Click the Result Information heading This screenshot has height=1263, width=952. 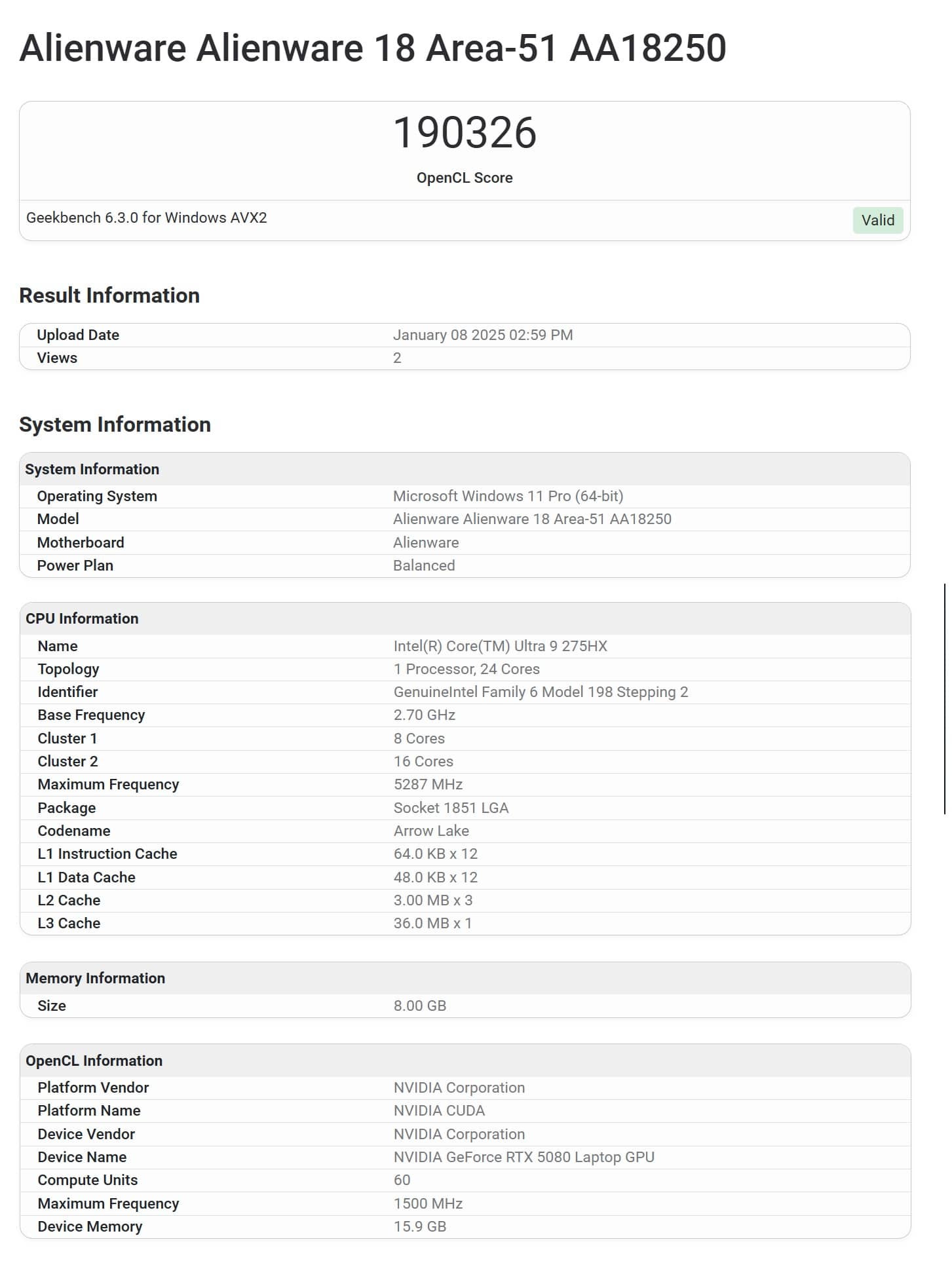[x=109, y=295]
